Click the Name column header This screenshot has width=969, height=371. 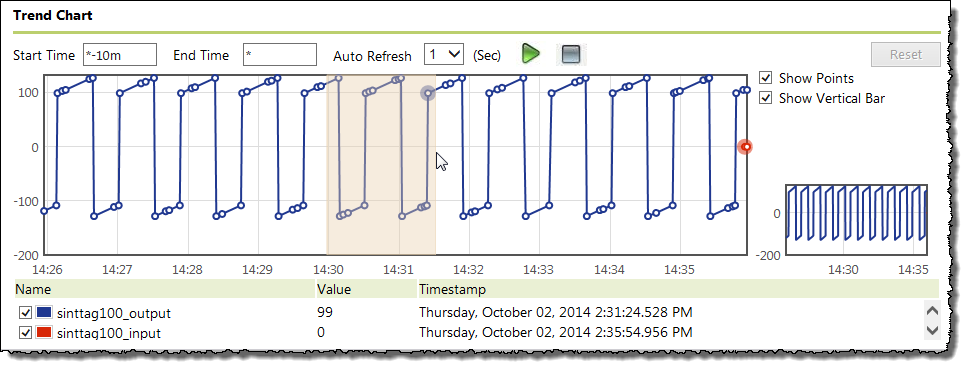point(33,289)
